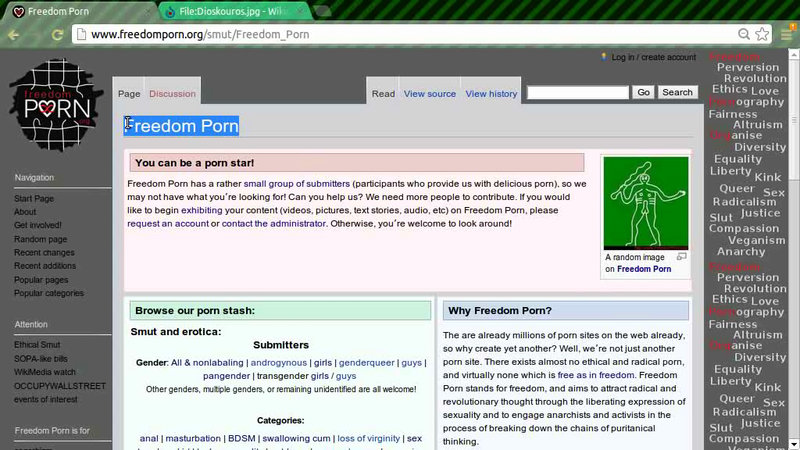Open the Get involved! link

point(38,225)
